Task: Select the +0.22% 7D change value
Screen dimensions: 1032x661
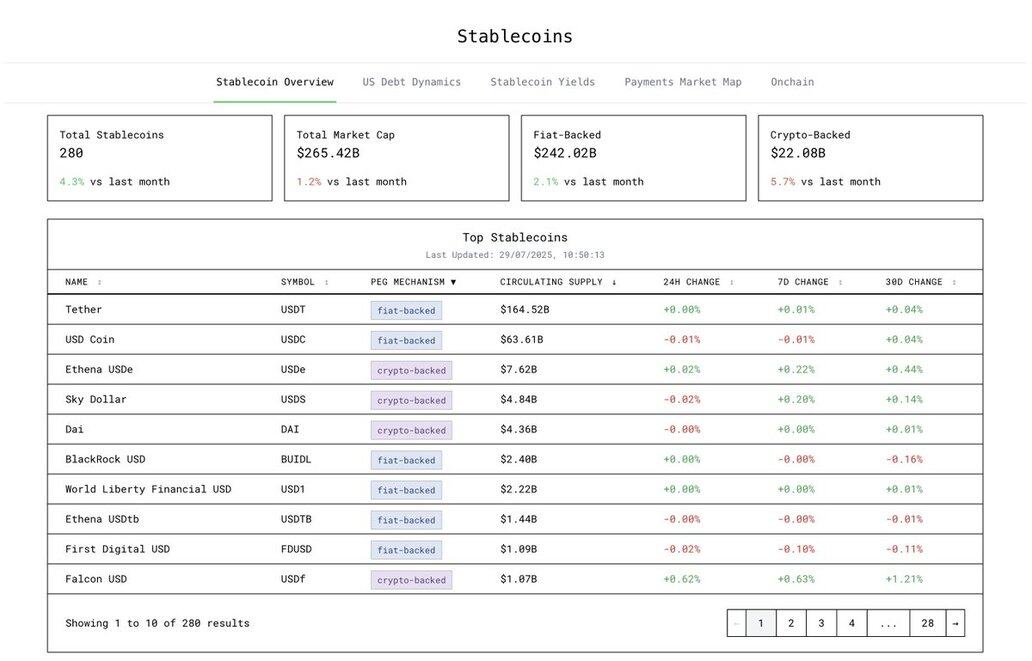Action: point(796,370)
